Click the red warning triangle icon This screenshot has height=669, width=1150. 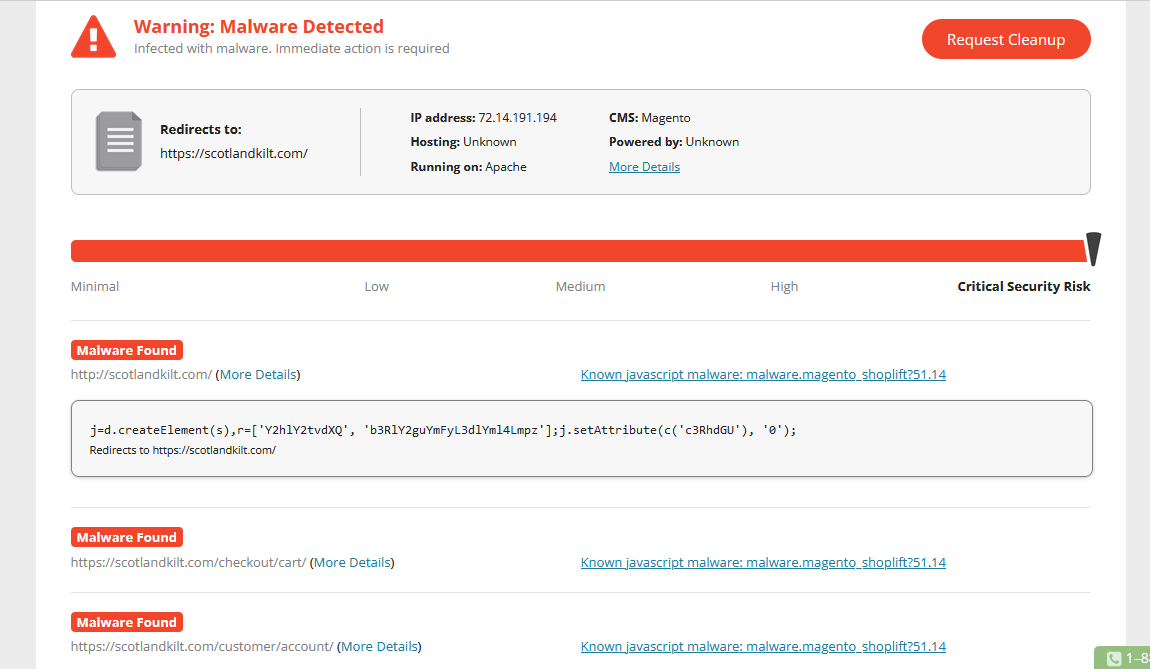pyautogui.click(x=94, y=37)
